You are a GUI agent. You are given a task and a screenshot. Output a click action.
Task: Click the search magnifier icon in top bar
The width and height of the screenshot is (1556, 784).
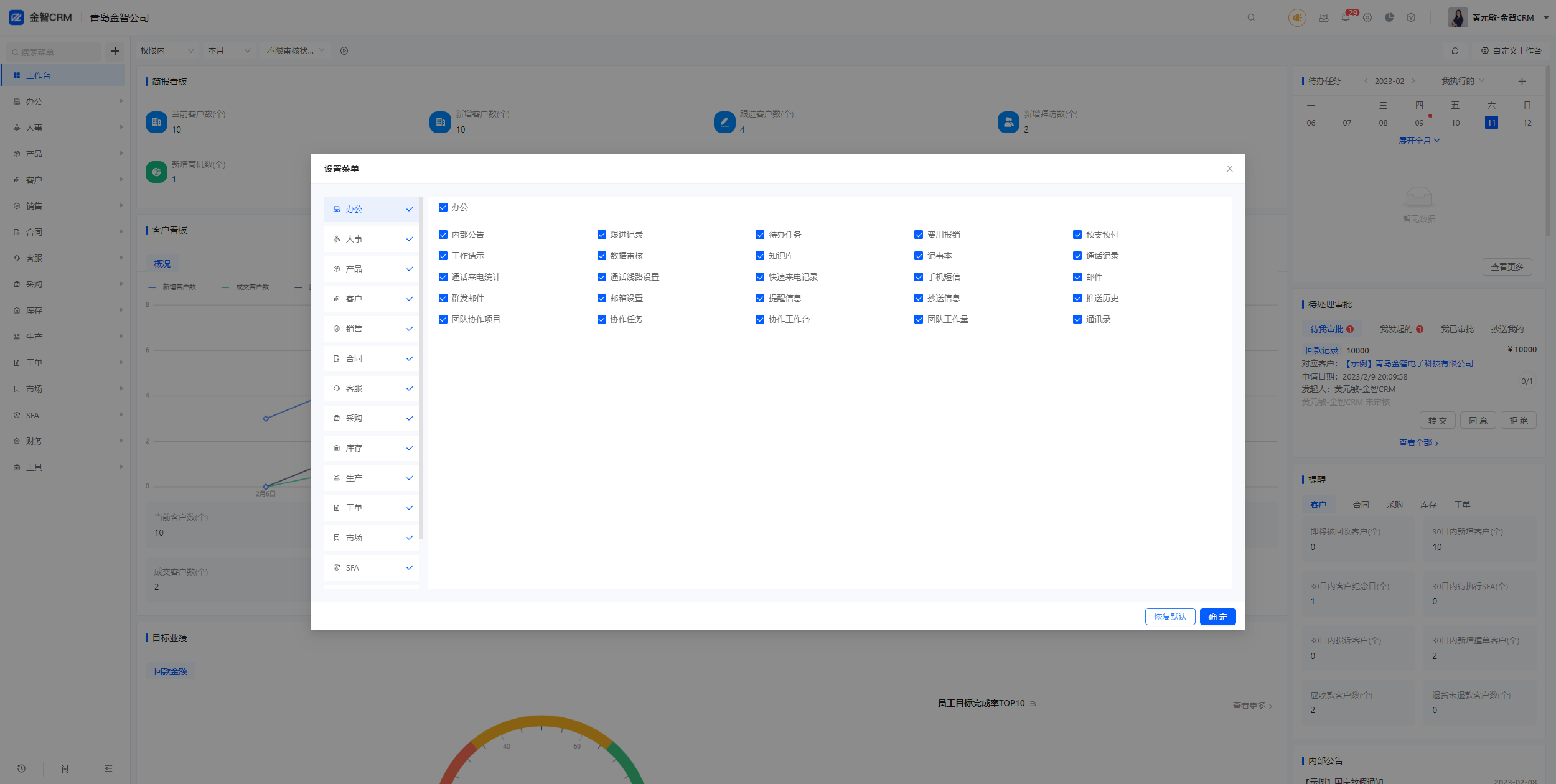click(1251, 17)
